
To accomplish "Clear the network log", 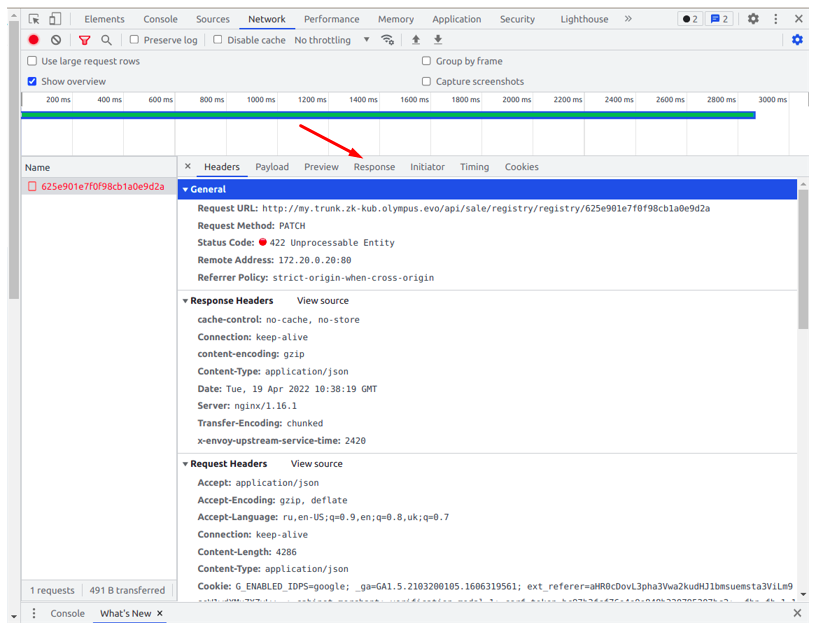I will (x=56, y=40).
